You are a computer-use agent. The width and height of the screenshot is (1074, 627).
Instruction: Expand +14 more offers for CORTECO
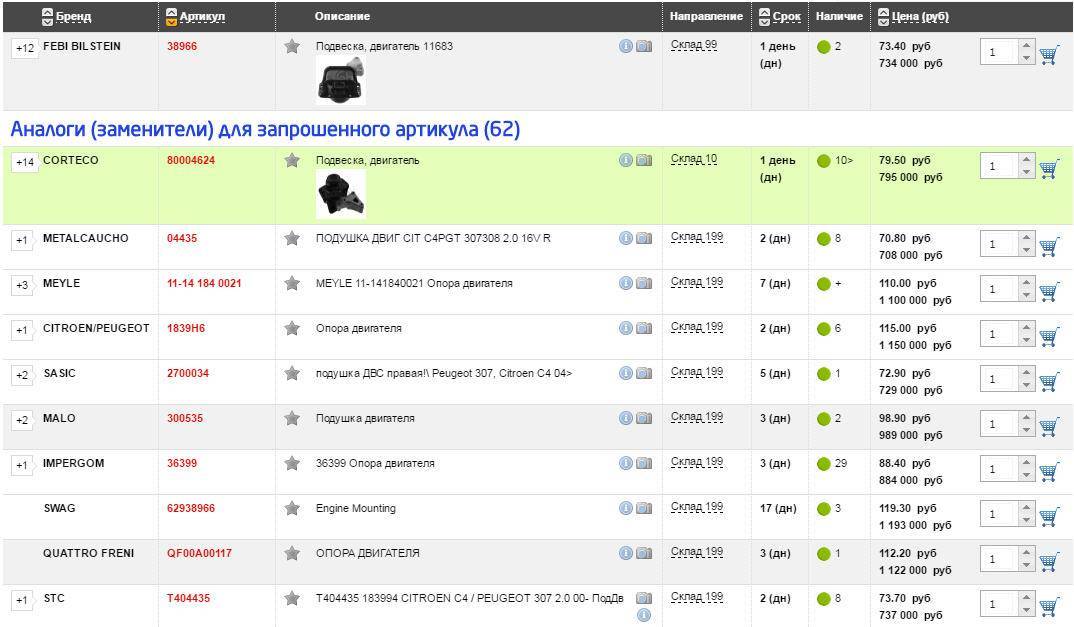click(25, 162)
